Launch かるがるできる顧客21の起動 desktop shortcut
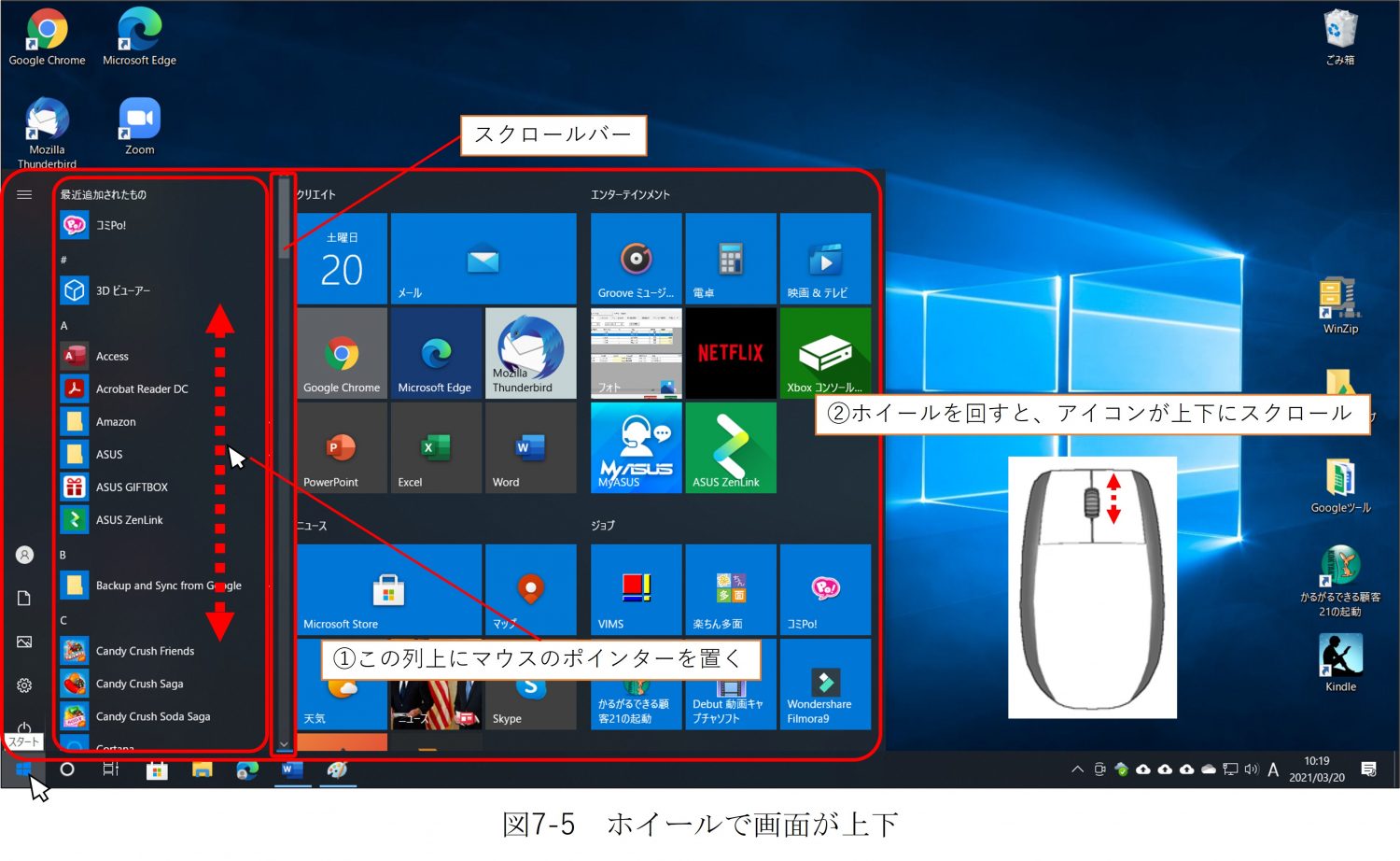This screenshot has width=1400, height=861. [1340, 582]
